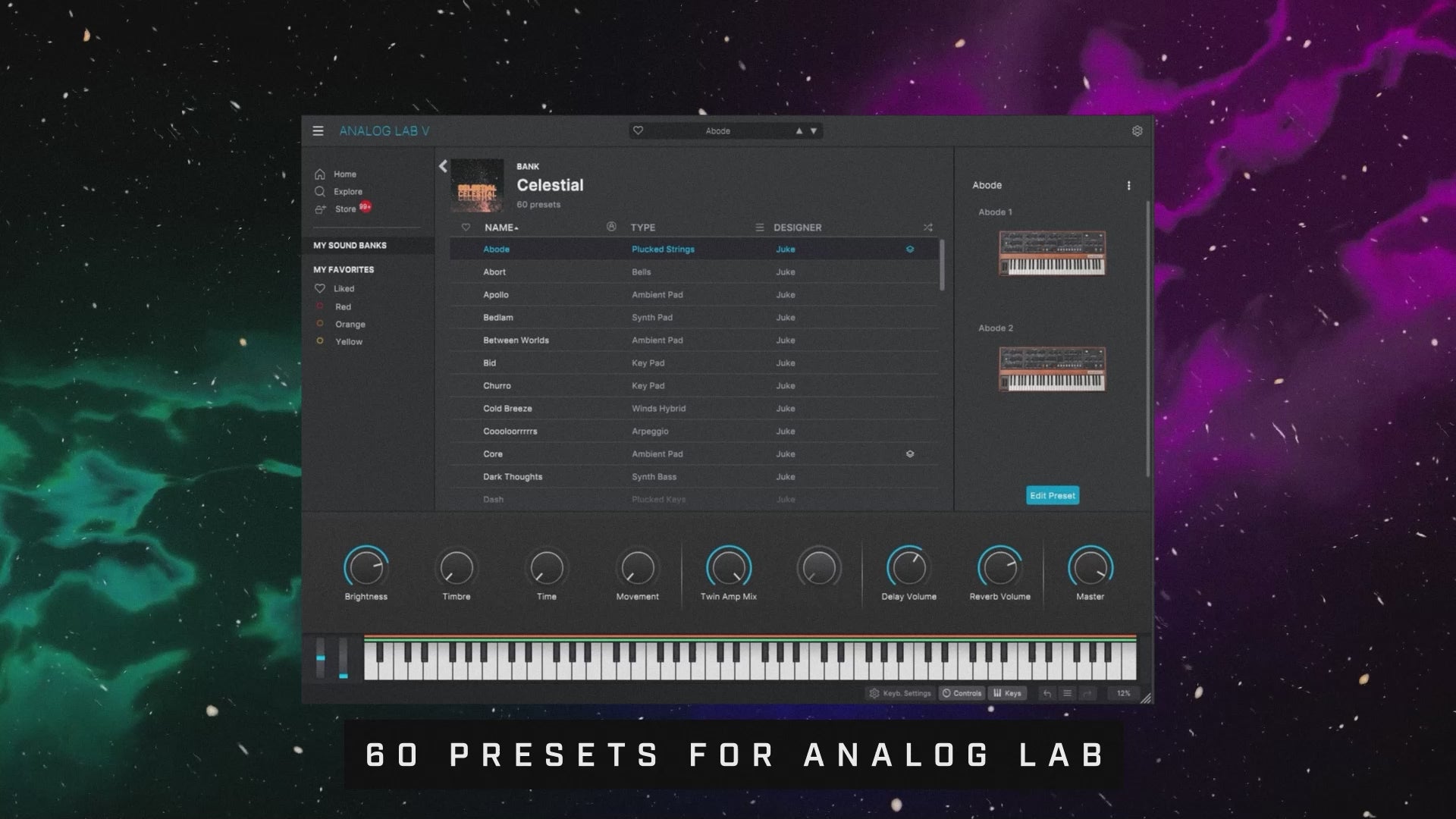Image resolution: width=1456 pixels, height=819 pixels.
Task: Like the current Abode preset with the heart
Action: point(639,131)
